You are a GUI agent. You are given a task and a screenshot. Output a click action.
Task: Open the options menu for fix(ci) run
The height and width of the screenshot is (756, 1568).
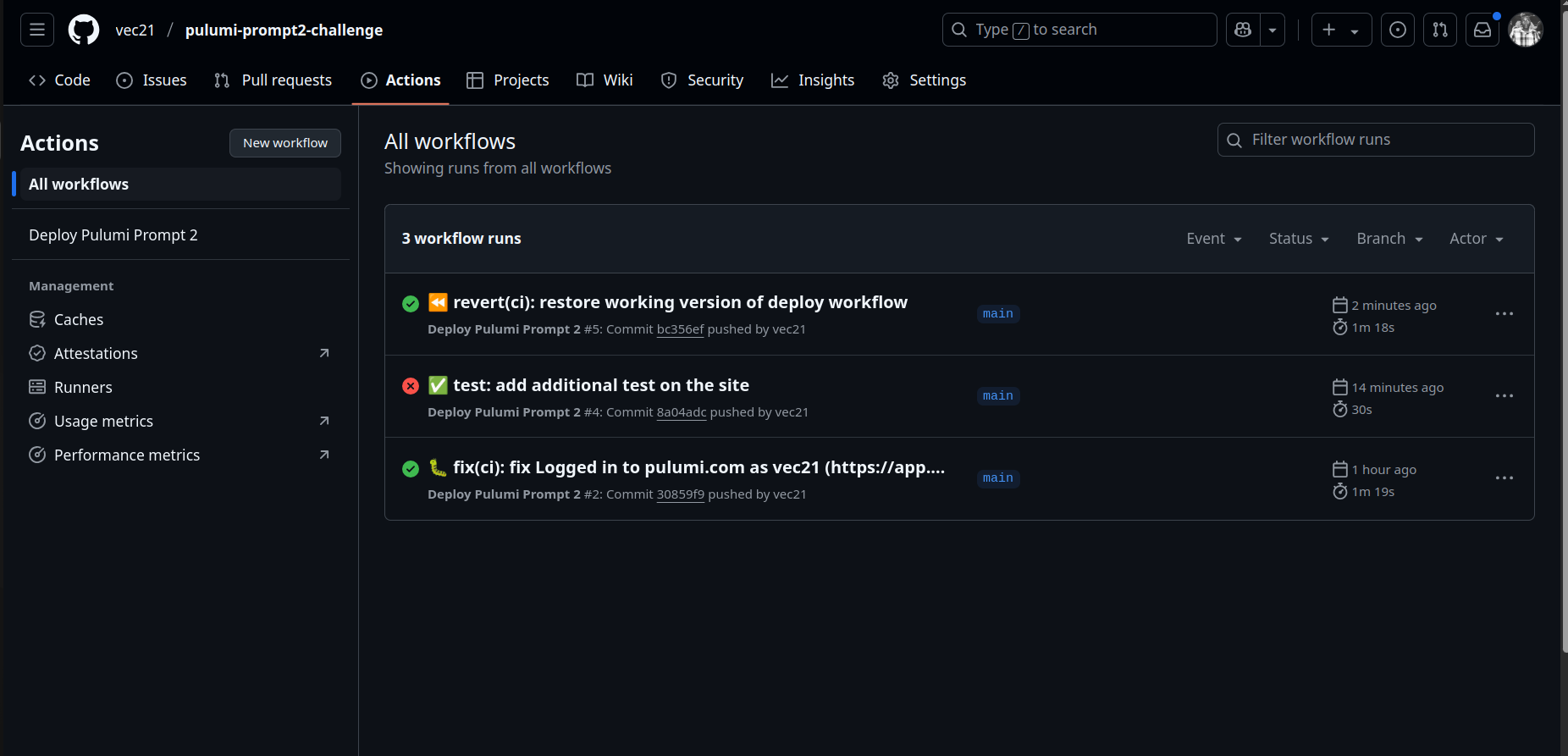[x=1505, y=478]
